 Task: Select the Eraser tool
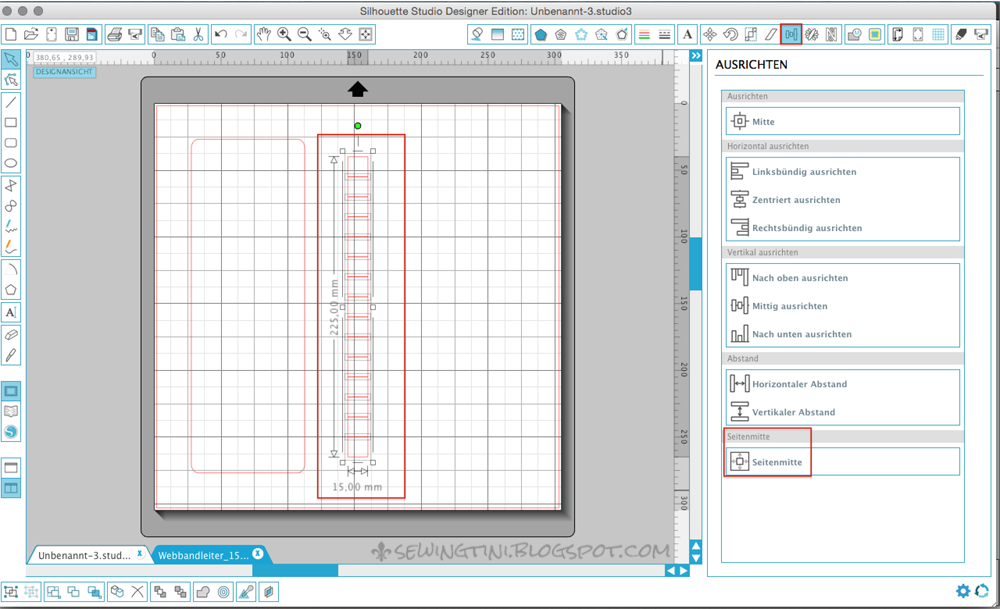pos(11,335)
